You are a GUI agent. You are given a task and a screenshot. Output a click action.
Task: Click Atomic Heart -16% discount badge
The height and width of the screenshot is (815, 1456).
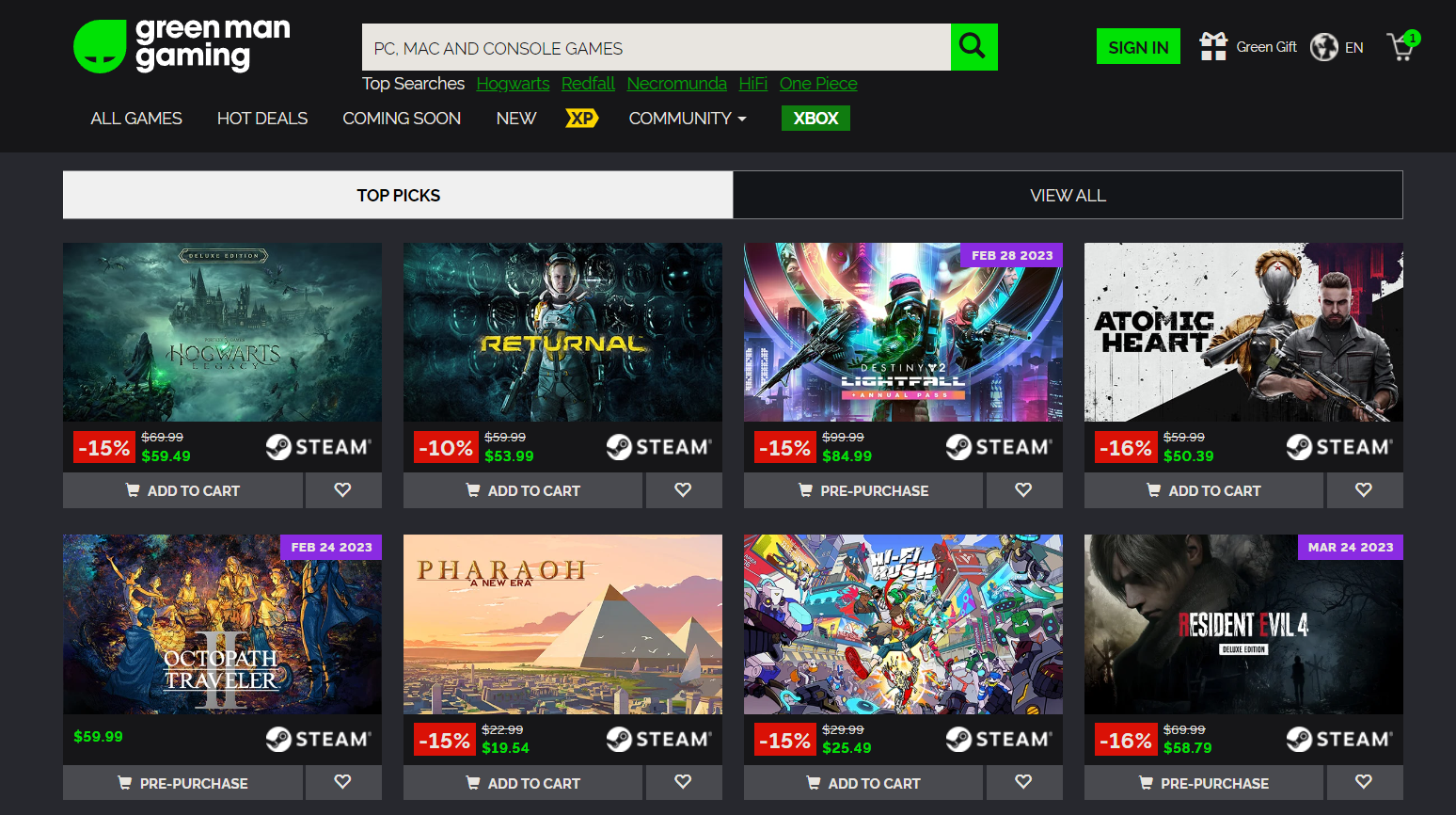click(x=1127, y=448)
